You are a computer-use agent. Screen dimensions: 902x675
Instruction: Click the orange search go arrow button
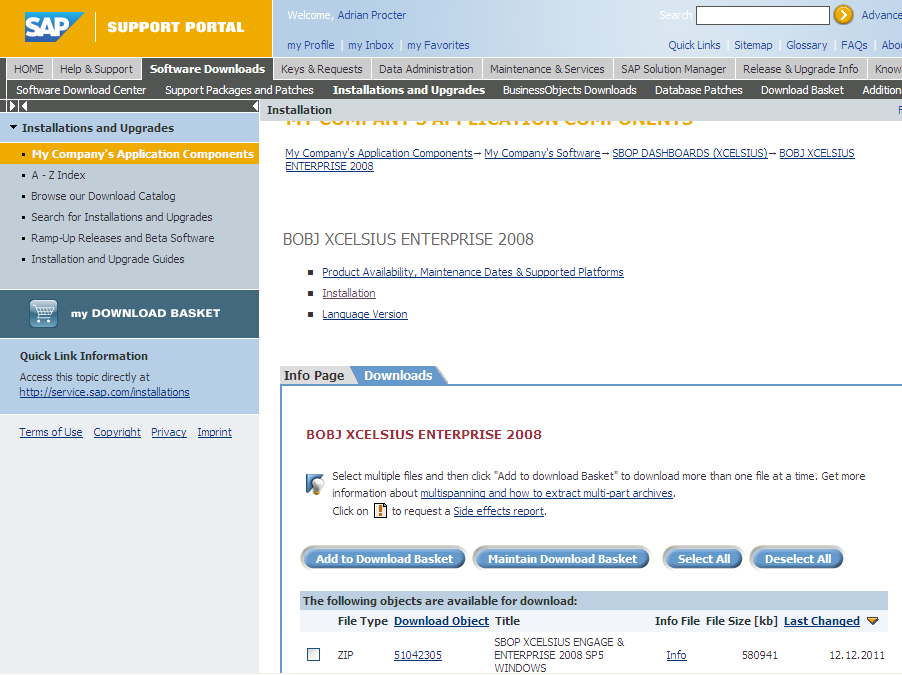tap(843, 15)
